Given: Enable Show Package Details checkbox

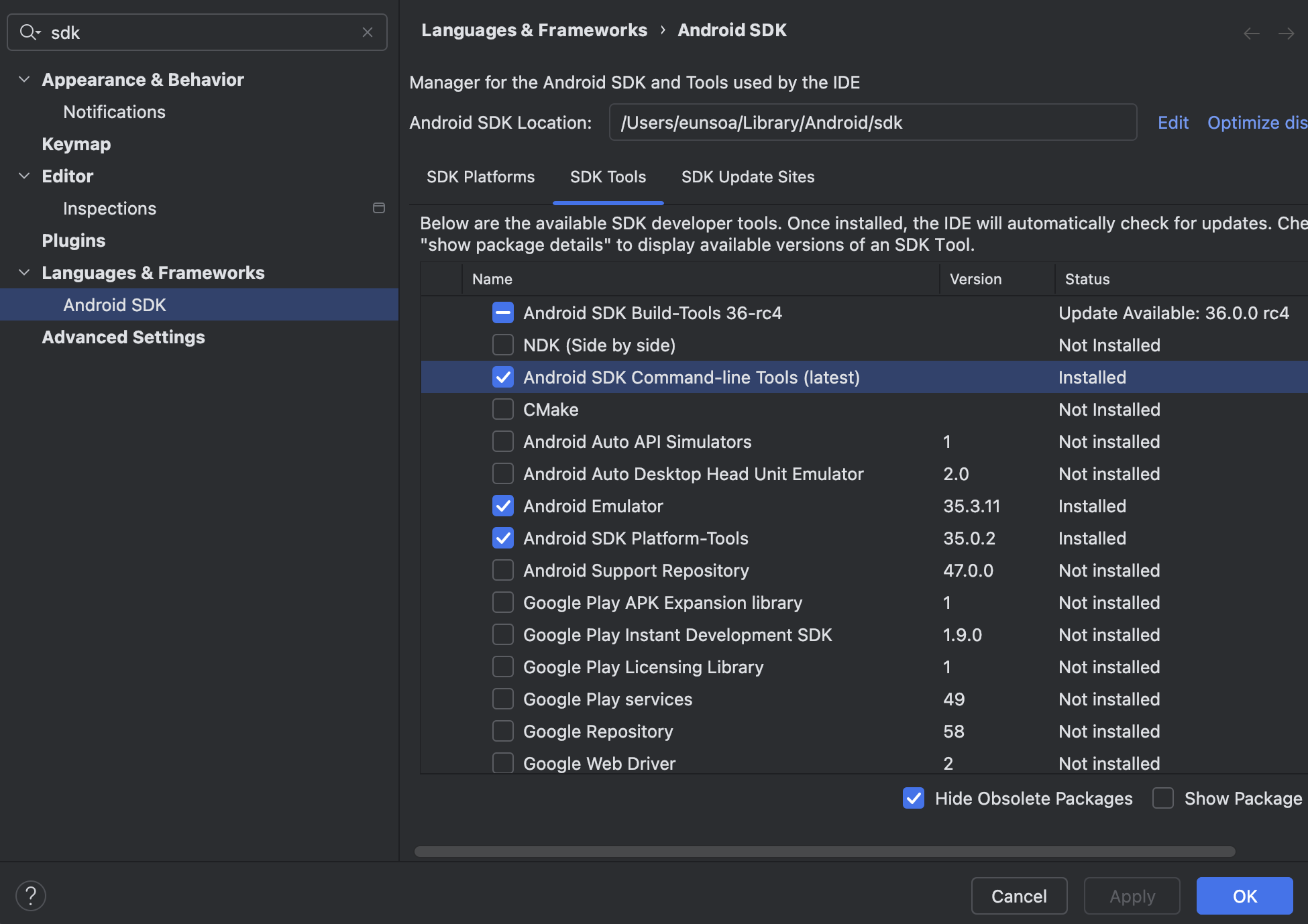Looking at the screenshot, I should [x=1163, y=798].
